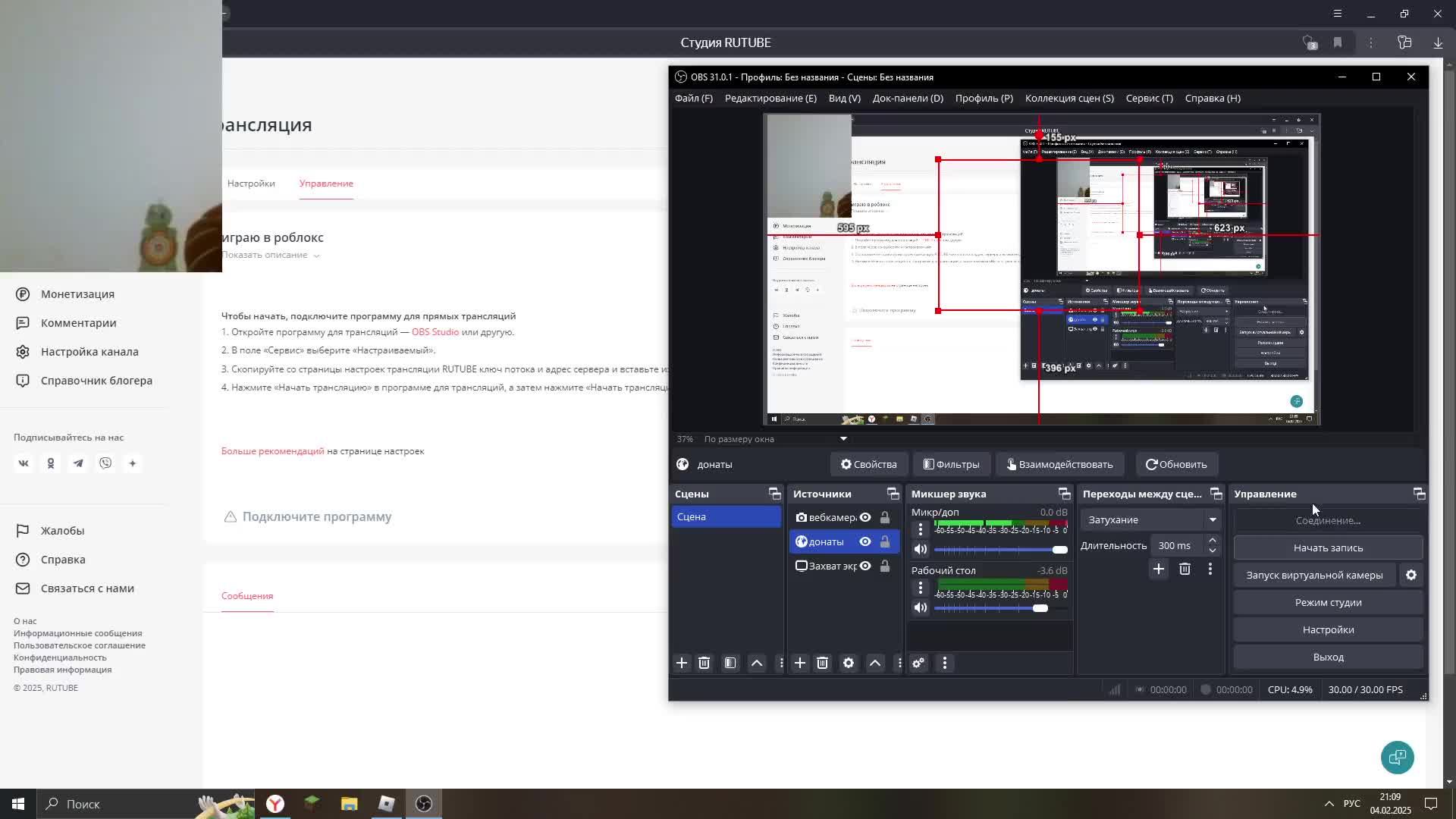Image resolution: width=1456 pixels, height=819 pixels.
Task: Open Файл menu in OBS
Action: [x=694, y=98]
